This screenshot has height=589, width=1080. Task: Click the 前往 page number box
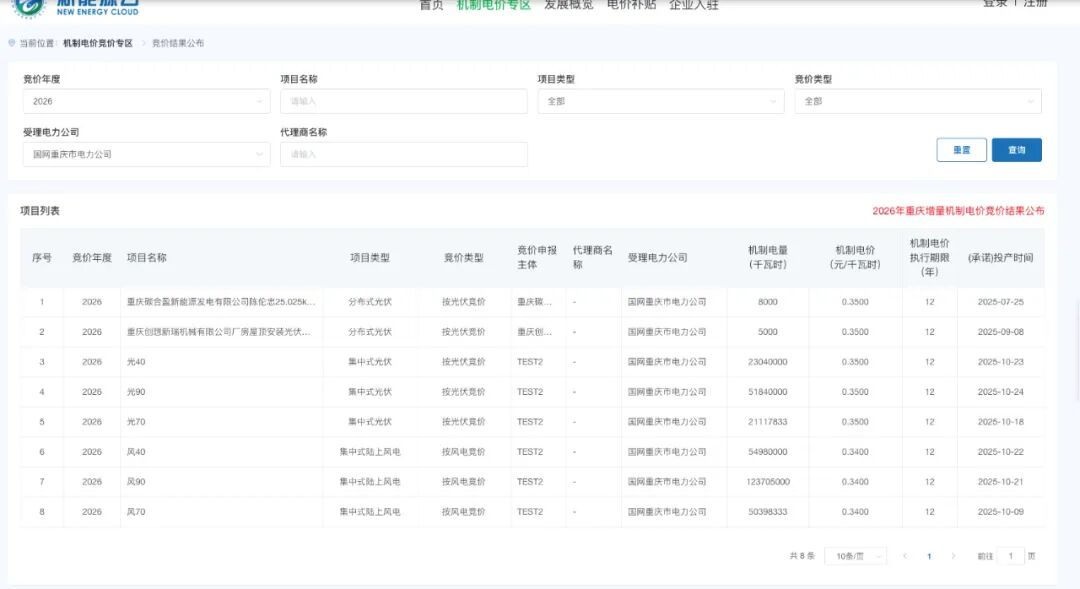point(1010,556)
